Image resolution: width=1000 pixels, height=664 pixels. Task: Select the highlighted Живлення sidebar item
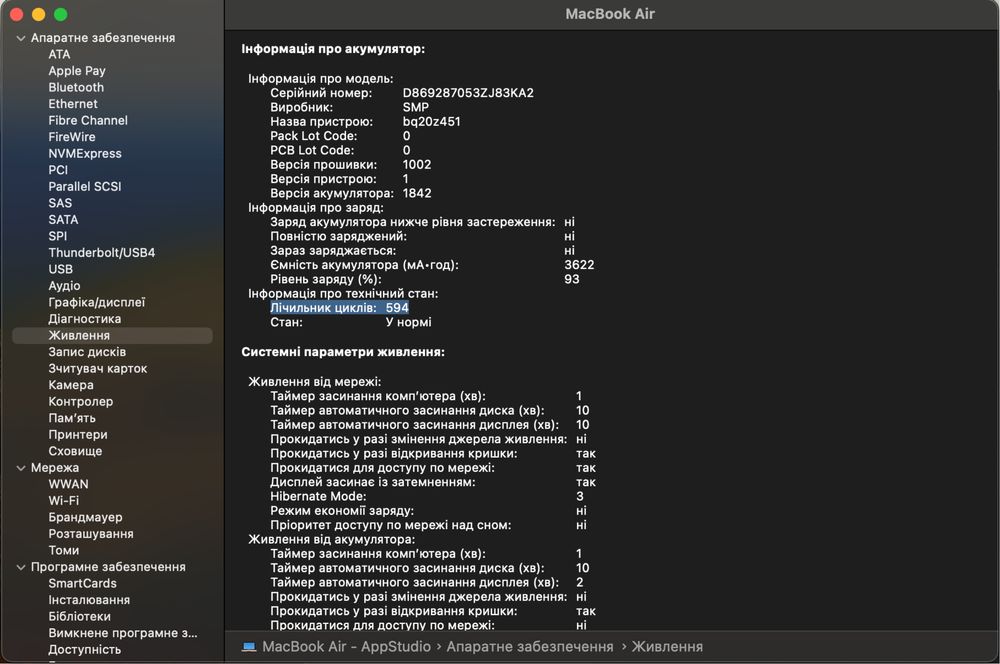coord(112,336)
